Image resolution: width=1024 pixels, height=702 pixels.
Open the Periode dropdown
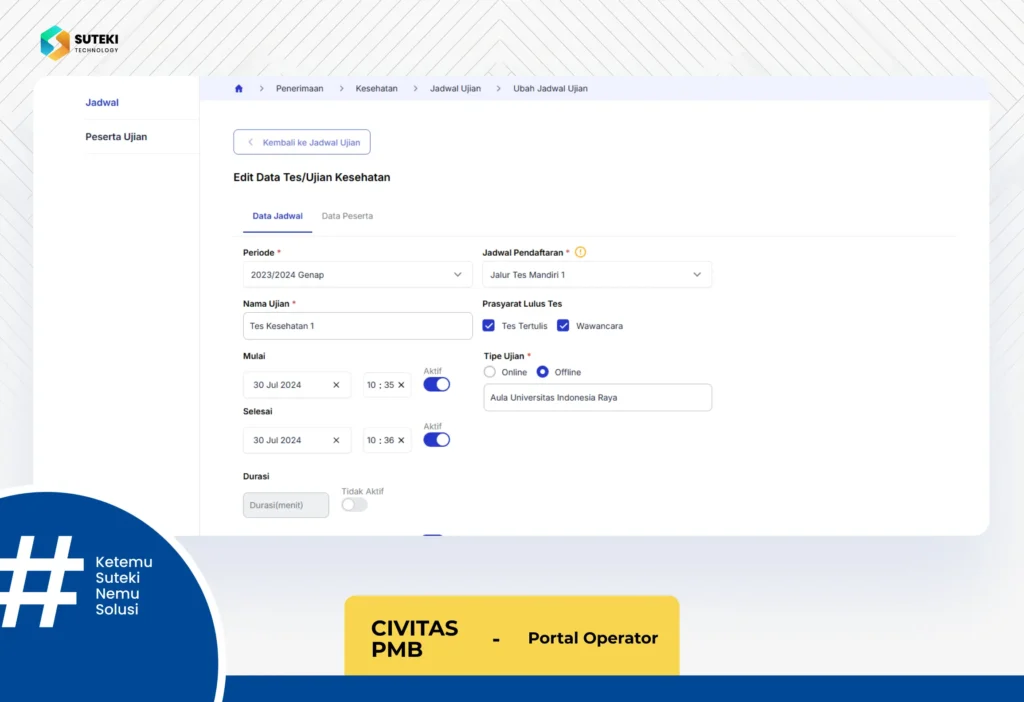(357, 275)
